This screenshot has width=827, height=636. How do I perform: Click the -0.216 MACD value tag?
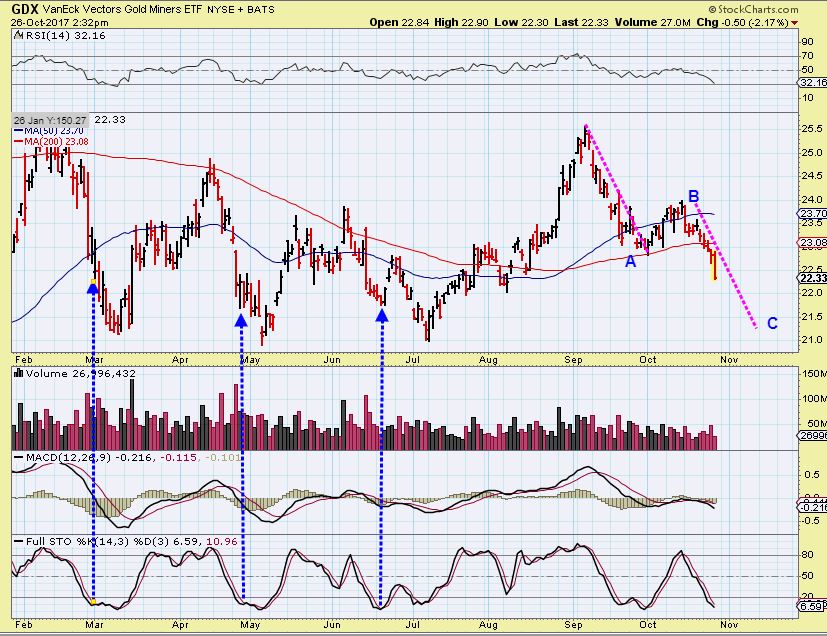point(813,507)
